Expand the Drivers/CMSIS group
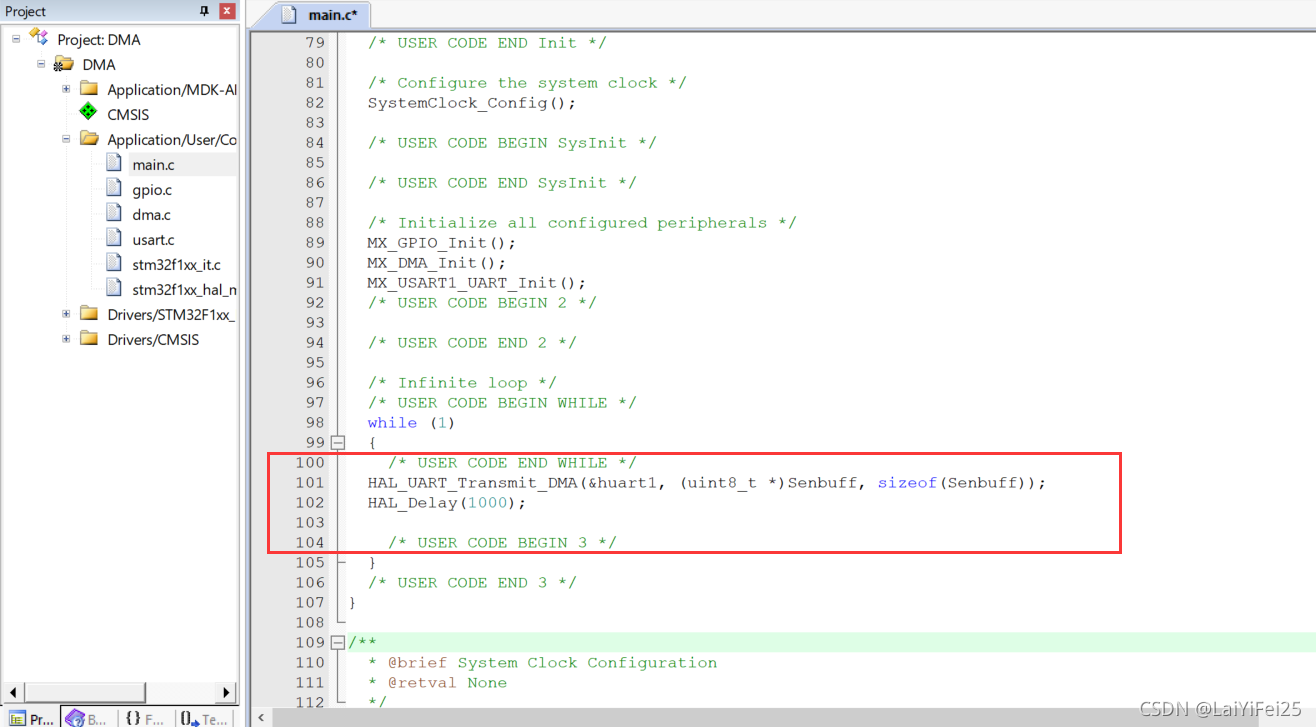 [66, 339]
